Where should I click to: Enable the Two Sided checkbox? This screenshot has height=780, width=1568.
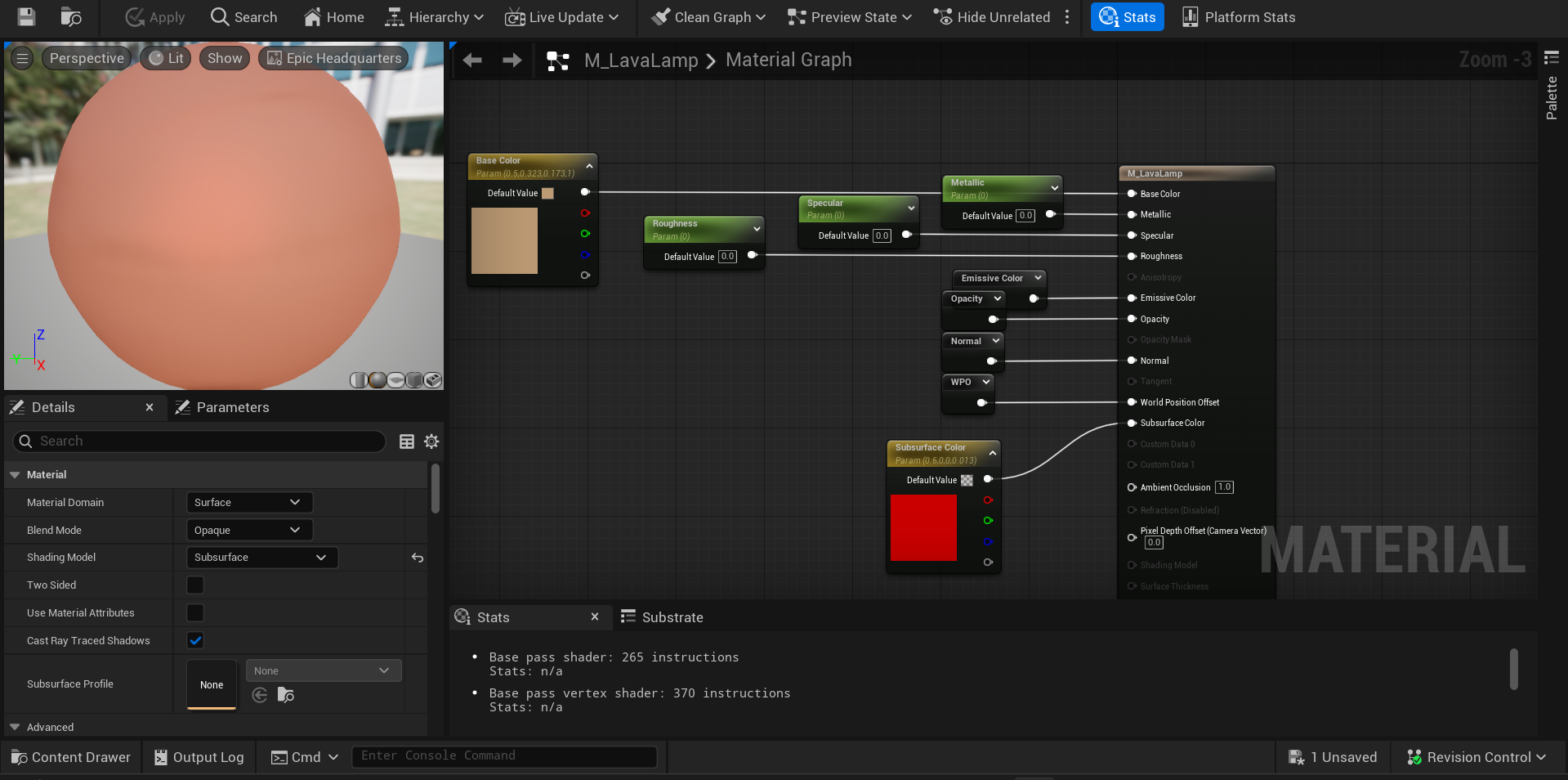tap(195, 585)
